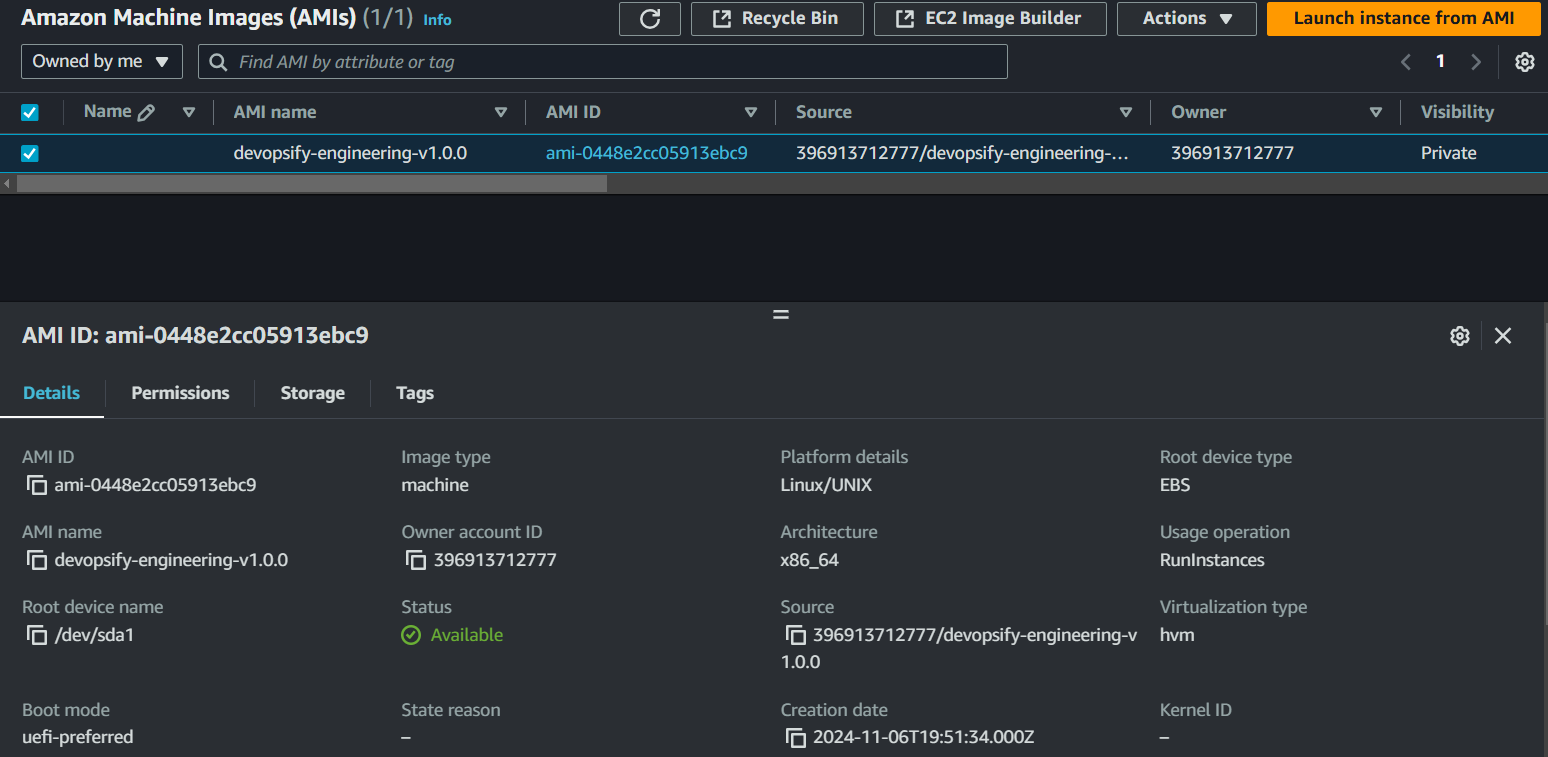The height and width of the screenshot is (757, 1548).
Task: Click the x86_64 architecture value
Action: pyautogui.click(x=809, y=560)
